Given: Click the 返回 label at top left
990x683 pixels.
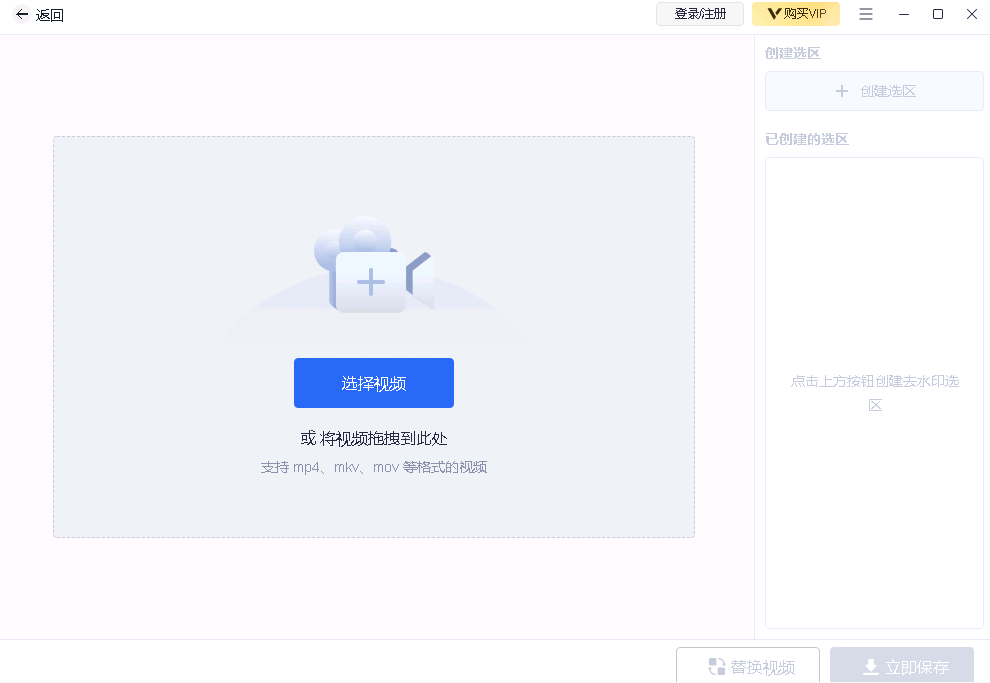Looking at the screenshot, I should [x=49, y=15].
